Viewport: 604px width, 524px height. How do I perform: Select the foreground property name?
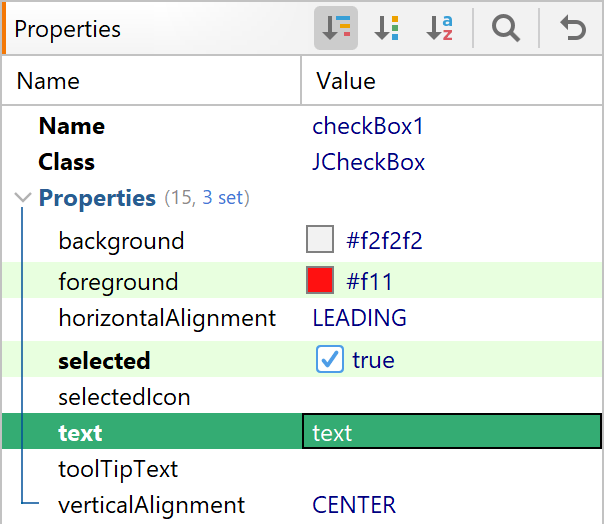pyautogui.click(x=118, y=282)
